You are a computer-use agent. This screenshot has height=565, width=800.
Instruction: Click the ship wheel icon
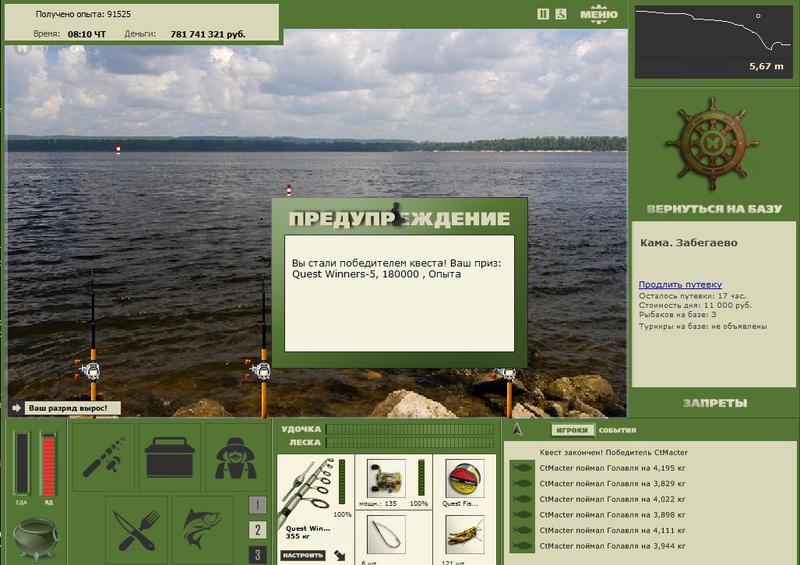click(x=713, y=144)
